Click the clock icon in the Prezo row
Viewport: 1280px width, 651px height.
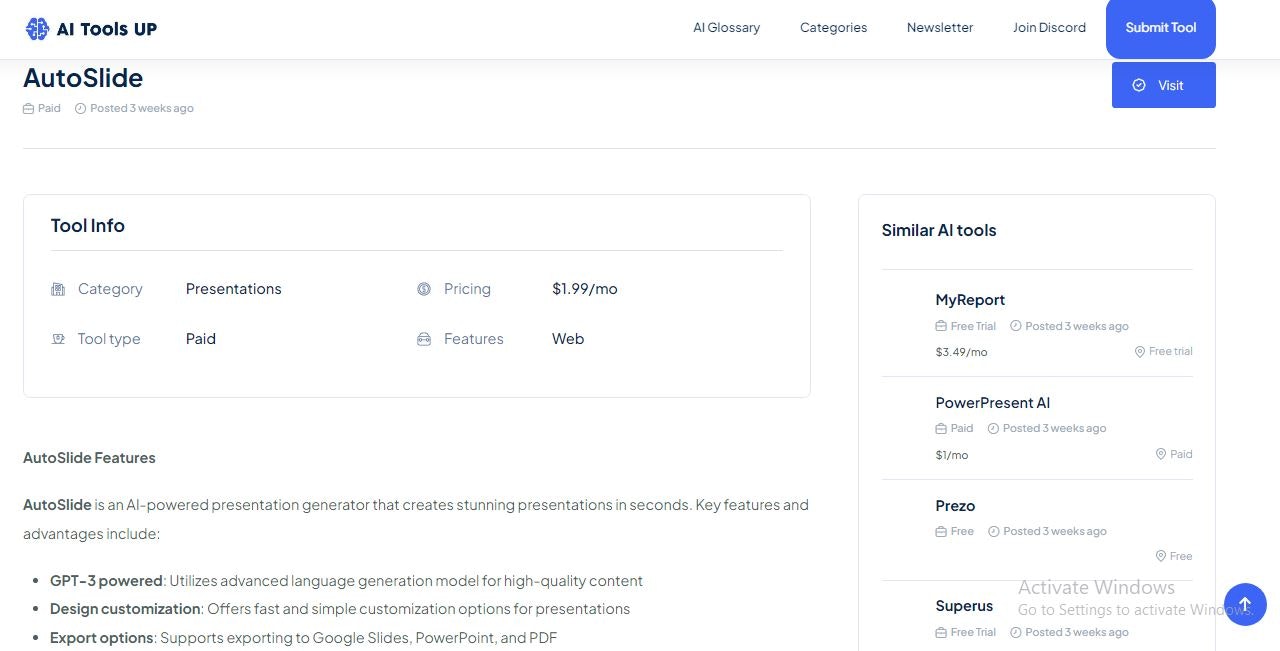pos(993,531)
